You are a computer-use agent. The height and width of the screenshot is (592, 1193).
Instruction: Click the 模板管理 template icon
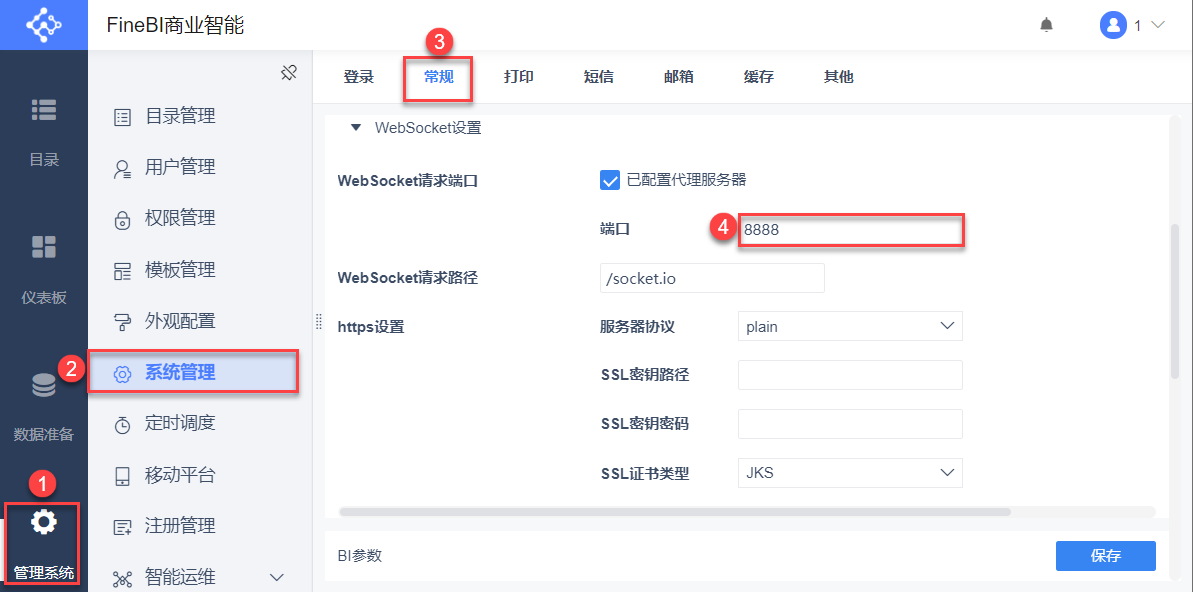coord(122,271)
